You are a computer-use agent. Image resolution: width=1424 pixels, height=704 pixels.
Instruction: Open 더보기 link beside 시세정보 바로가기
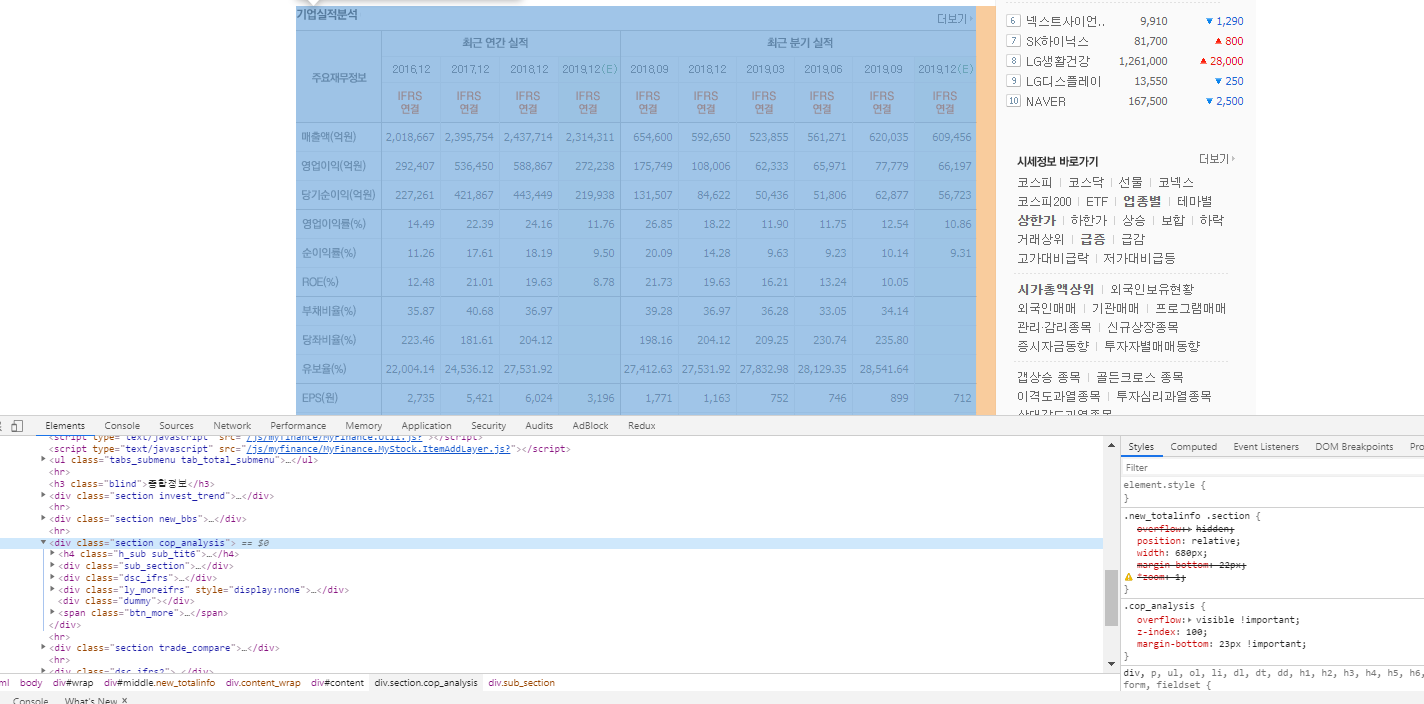[x=1216, y=159]
